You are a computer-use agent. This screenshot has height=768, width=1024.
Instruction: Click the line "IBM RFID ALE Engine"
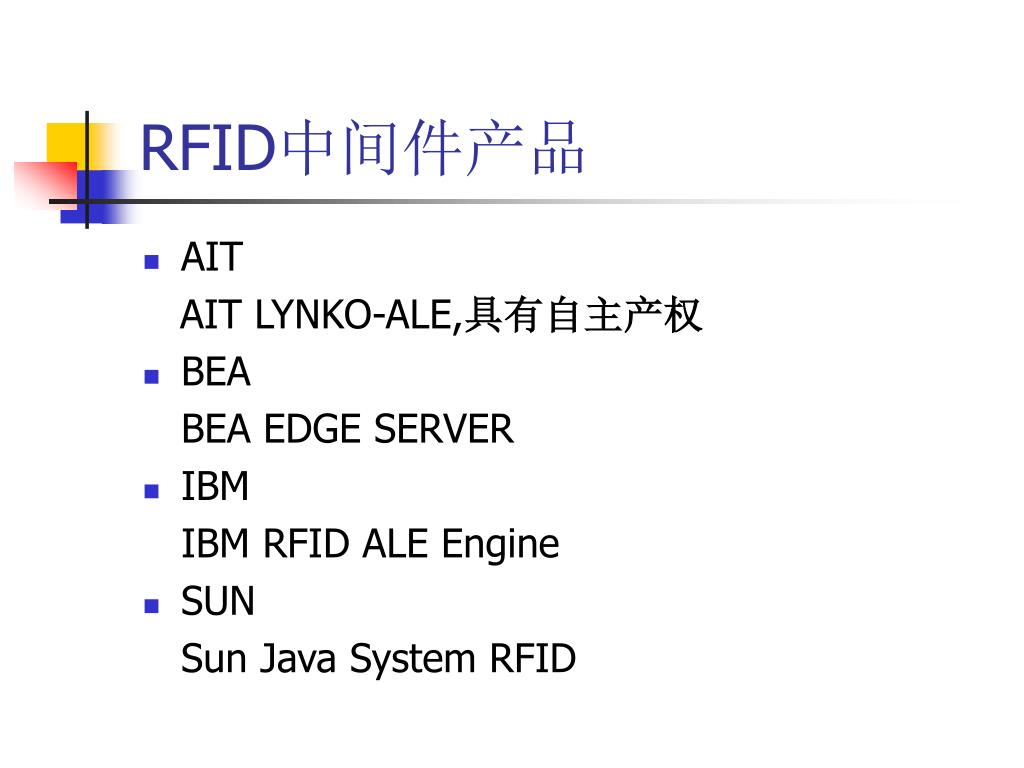[370, 545]
